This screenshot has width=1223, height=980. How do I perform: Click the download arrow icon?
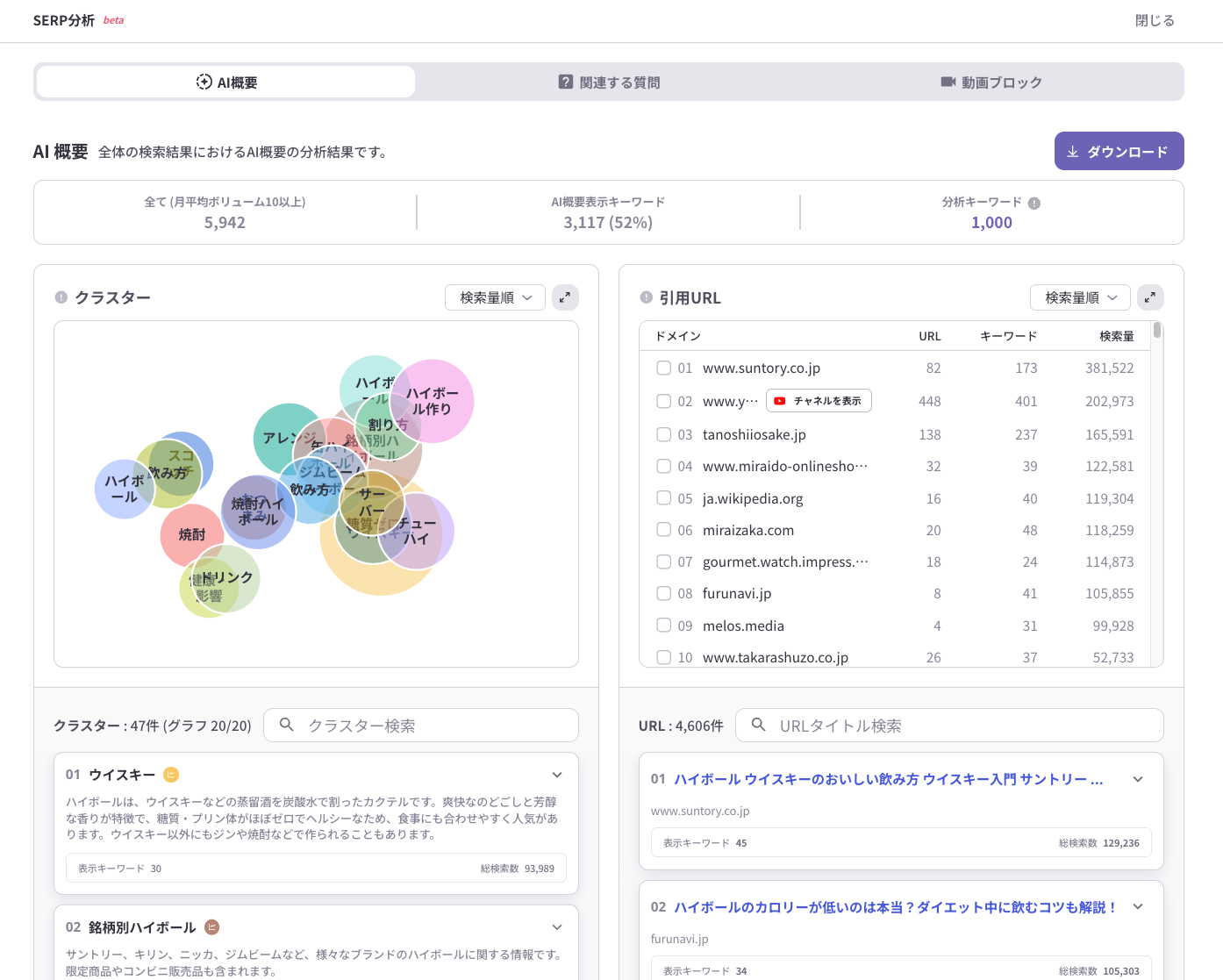click(x=1072, y=152)
